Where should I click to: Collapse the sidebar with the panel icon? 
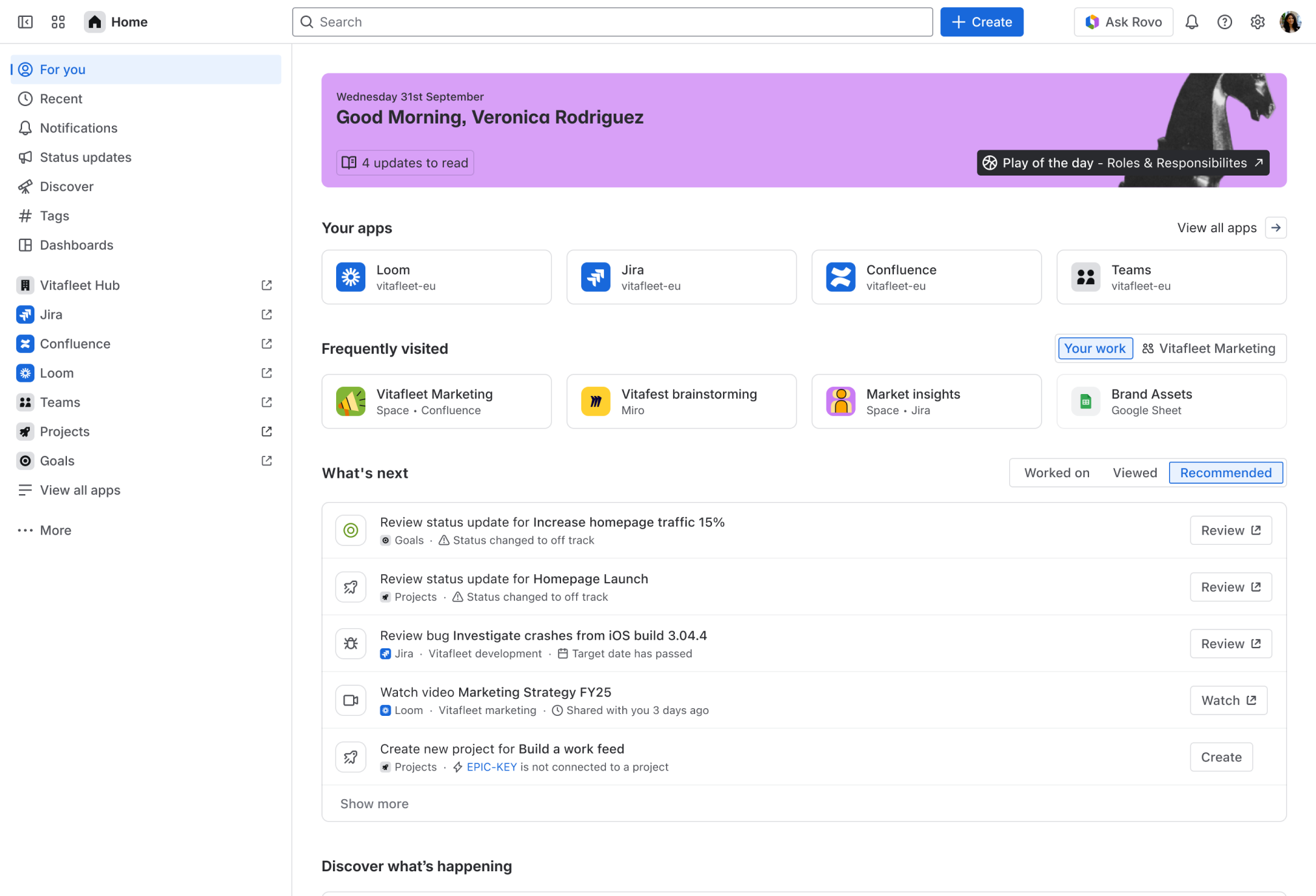click(x=25, y=22)
